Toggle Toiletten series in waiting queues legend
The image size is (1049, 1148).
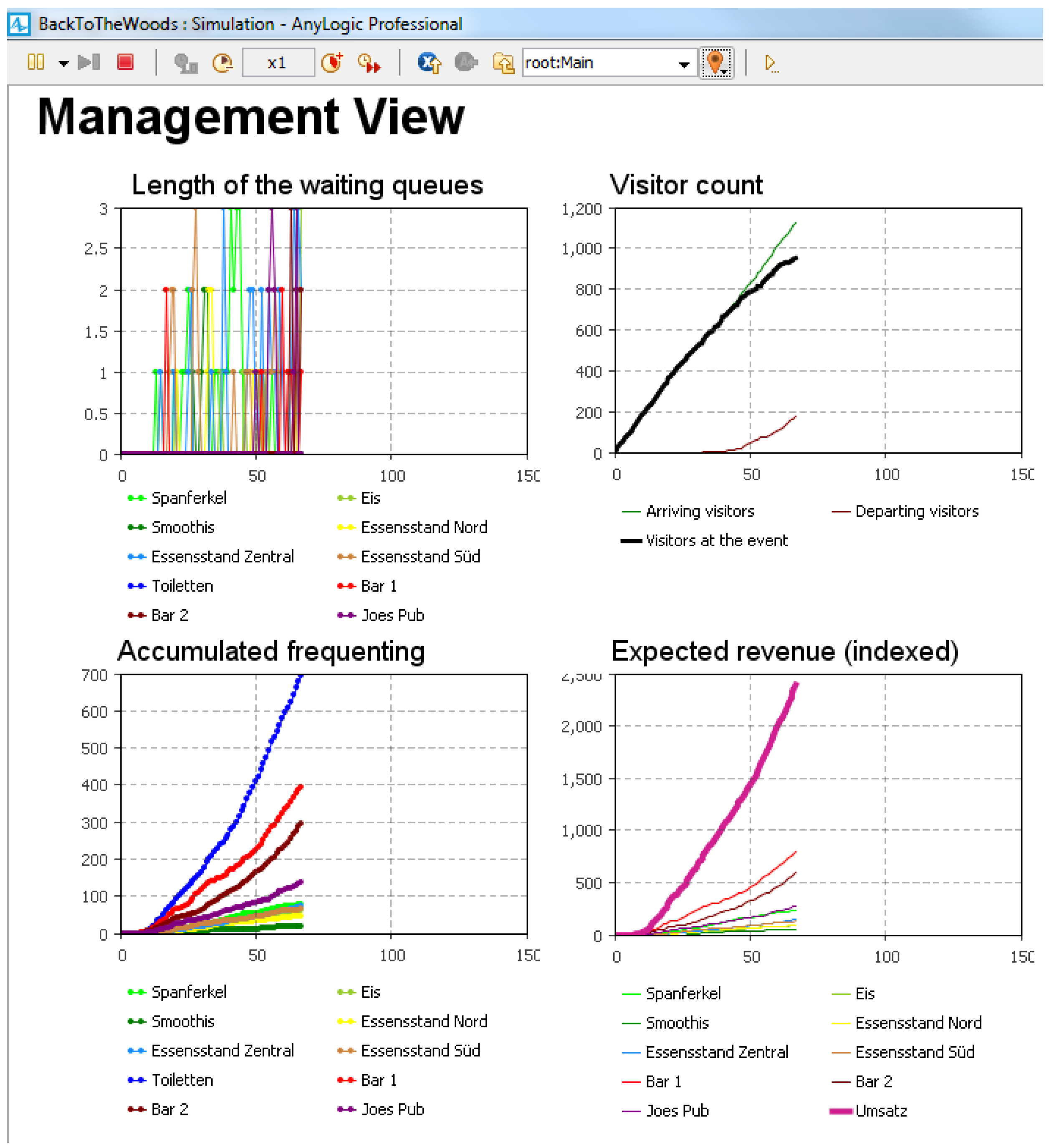tap(170, 586)
